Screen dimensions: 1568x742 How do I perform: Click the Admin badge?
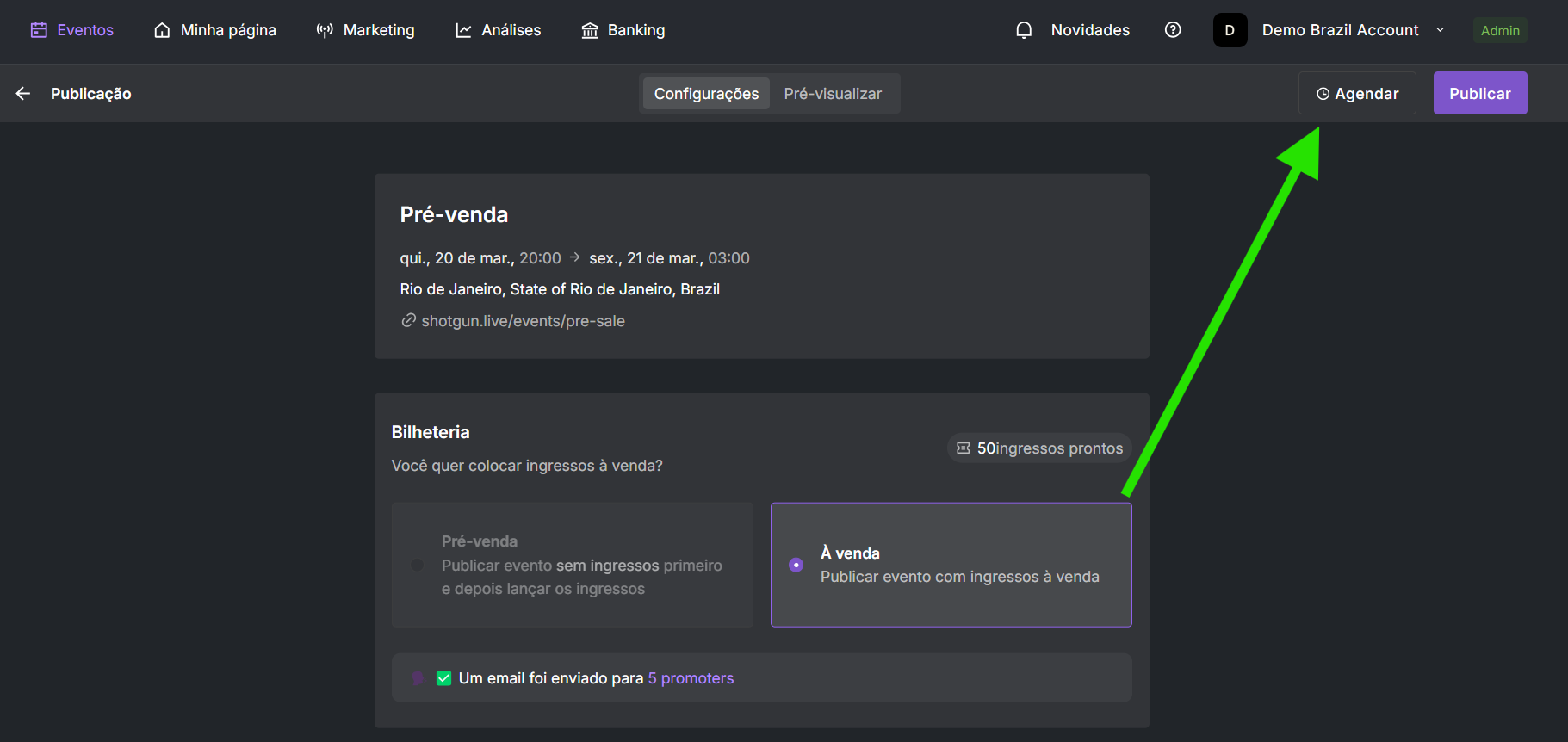1500,30
